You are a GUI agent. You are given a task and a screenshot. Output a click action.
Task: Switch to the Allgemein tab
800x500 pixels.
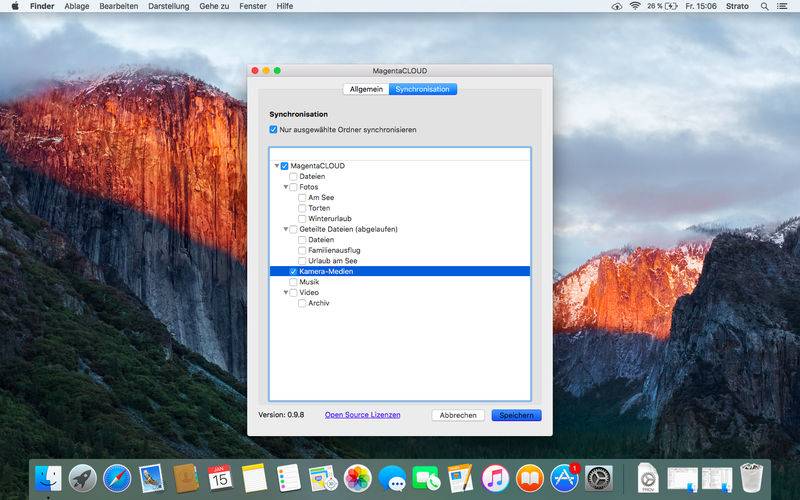365,89
